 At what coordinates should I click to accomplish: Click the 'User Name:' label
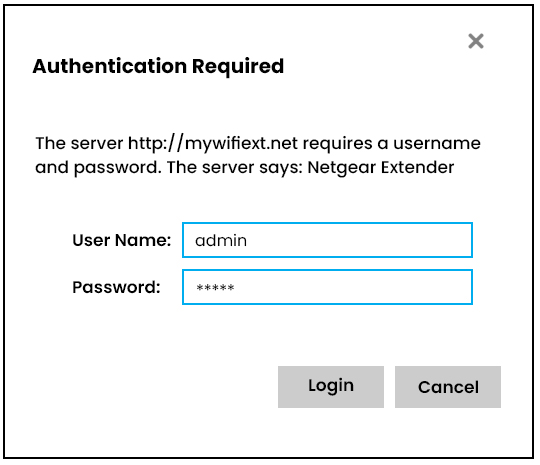pos(122,240)
